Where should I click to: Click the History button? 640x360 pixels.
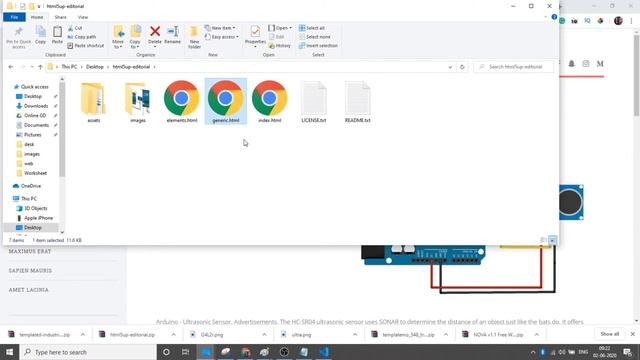280,46
